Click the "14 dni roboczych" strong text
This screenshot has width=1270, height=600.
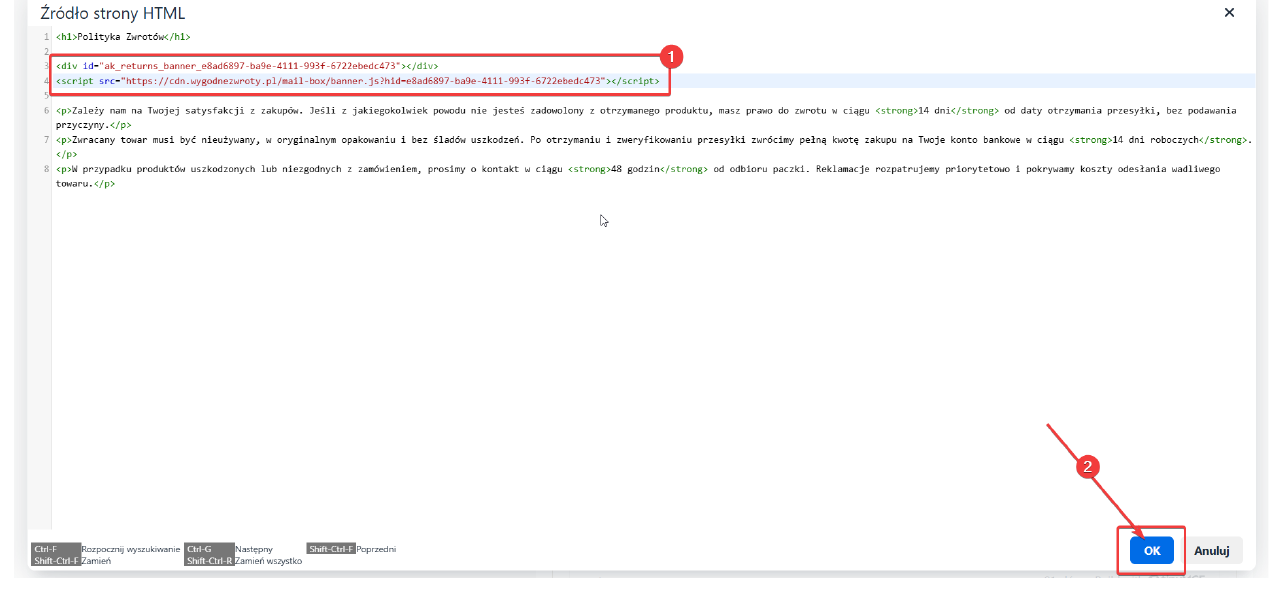[1155, 140]
